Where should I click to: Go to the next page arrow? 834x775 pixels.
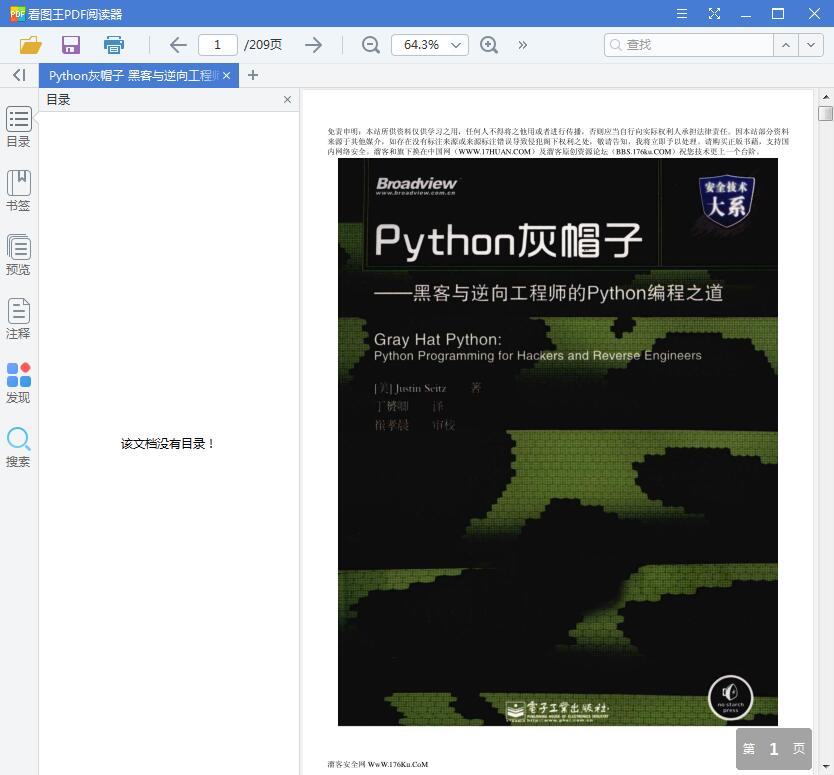point(314,45)
